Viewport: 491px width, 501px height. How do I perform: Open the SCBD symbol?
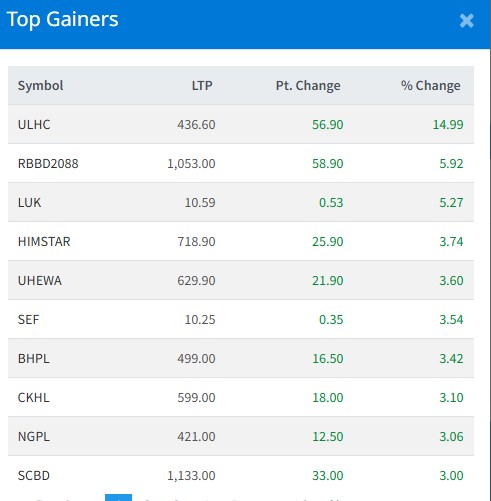tap(34, 476)
